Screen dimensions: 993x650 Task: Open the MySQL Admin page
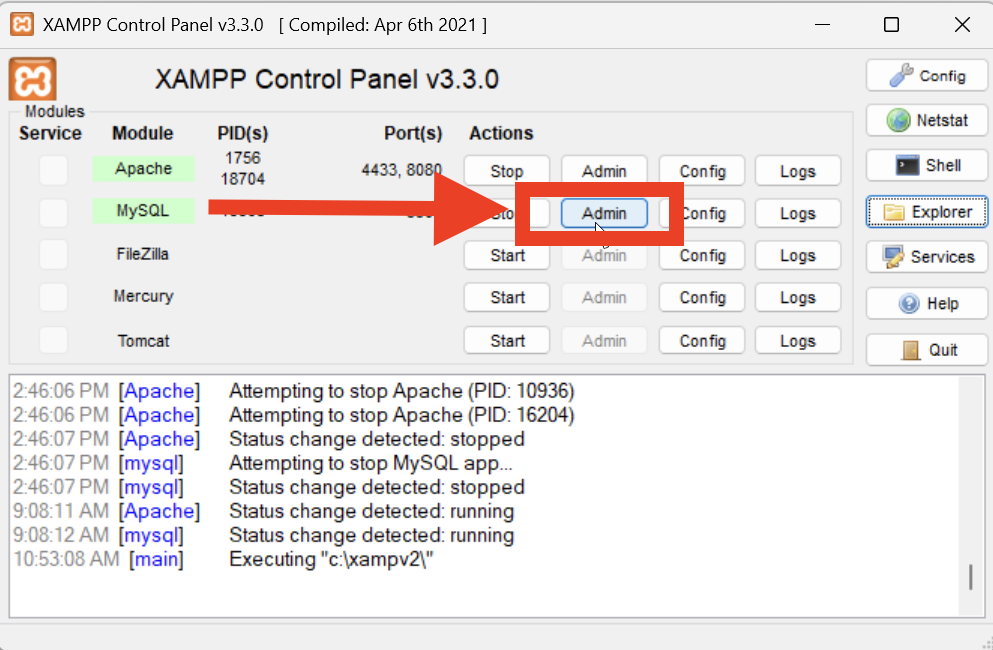604,213
